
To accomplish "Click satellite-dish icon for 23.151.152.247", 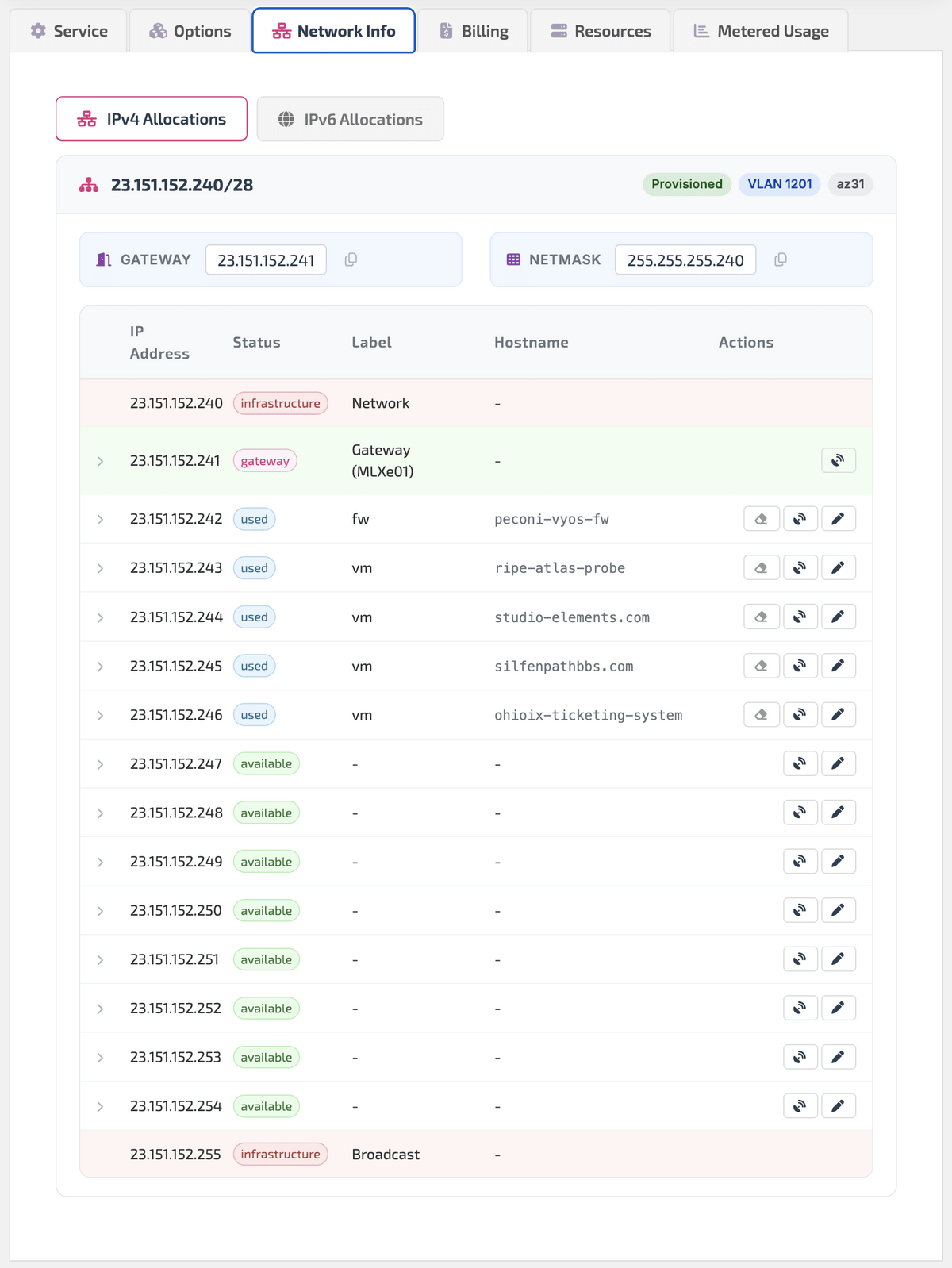I will tap(800, 764).
